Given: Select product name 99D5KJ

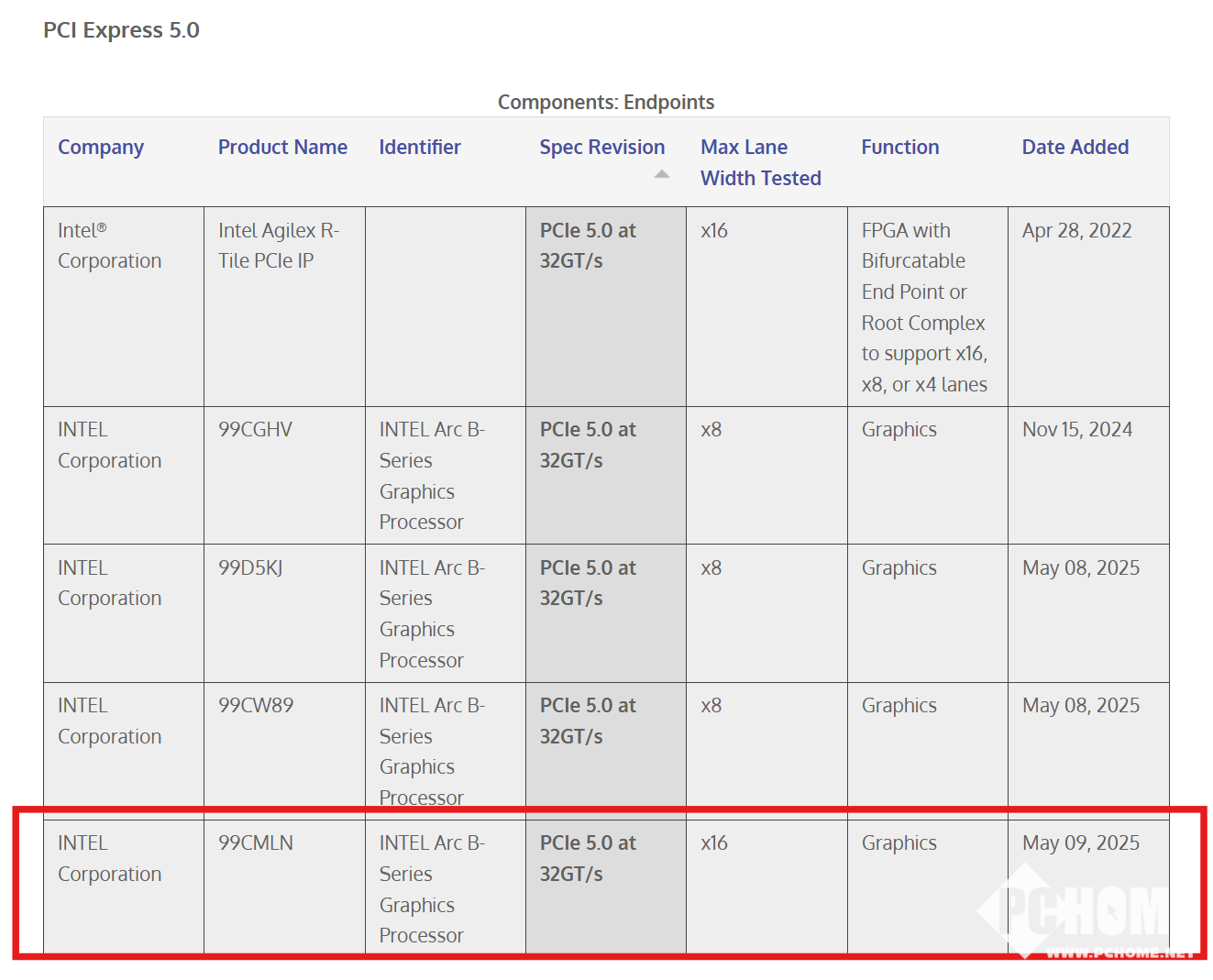Looking at the screenshot, I should [250, 568].
